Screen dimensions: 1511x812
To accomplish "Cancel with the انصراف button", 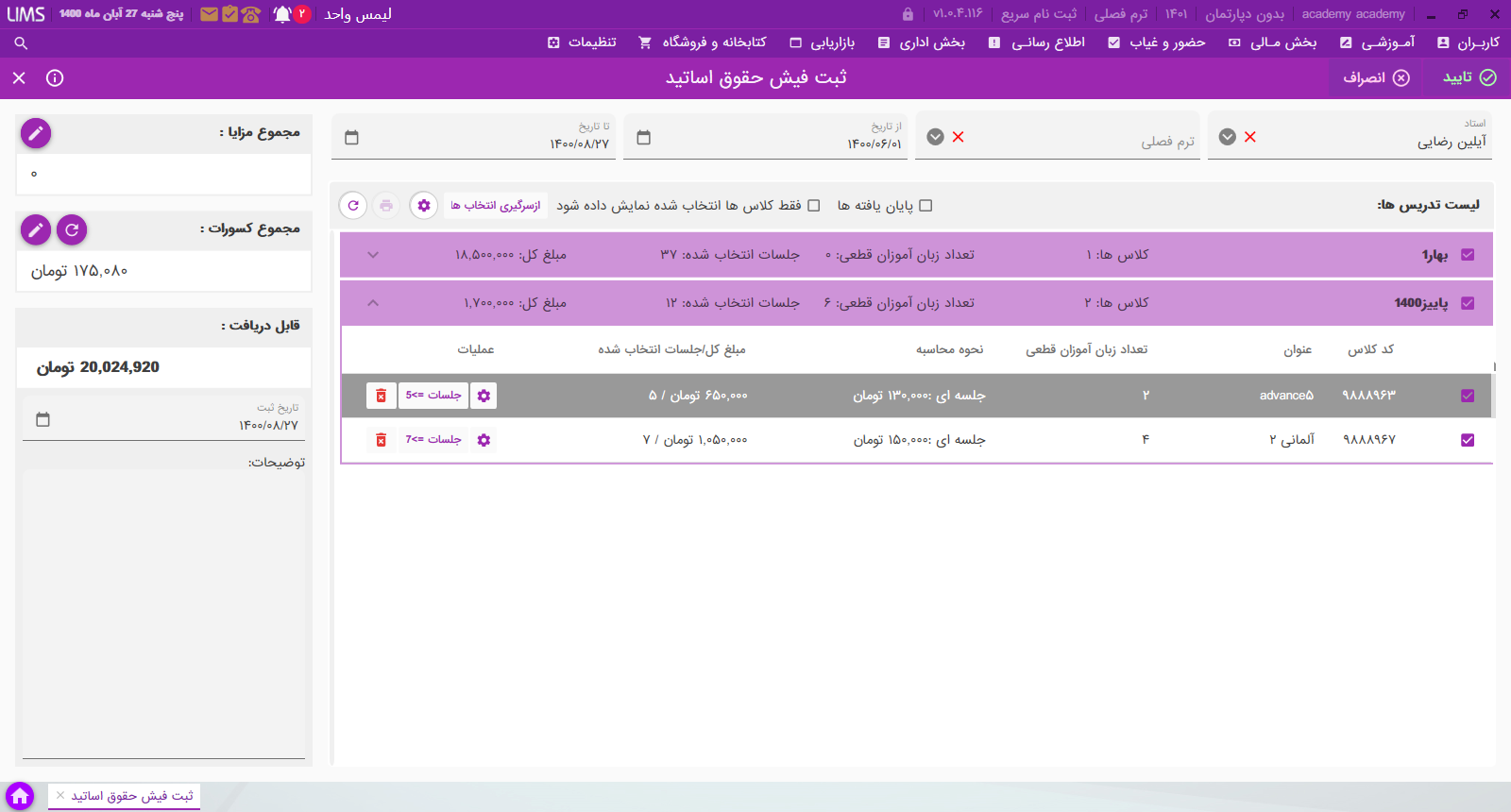I will click(1377, 77).
